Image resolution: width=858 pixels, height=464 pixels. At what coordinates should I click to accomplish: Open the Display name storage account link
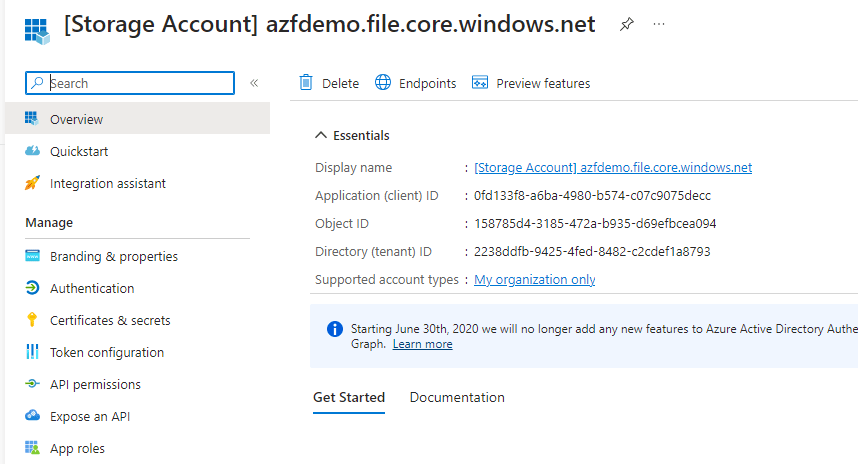coord(612,168)
